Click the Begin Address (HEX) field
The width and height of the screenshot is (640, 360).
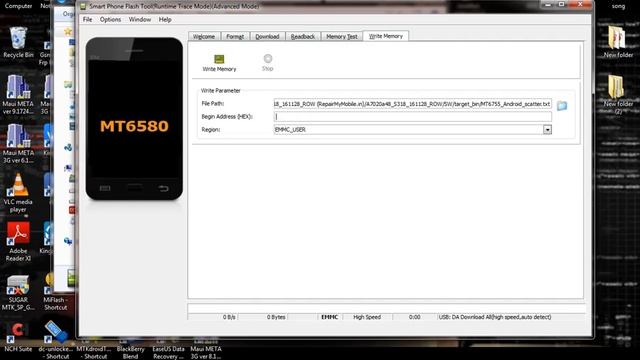click(412, 117)
